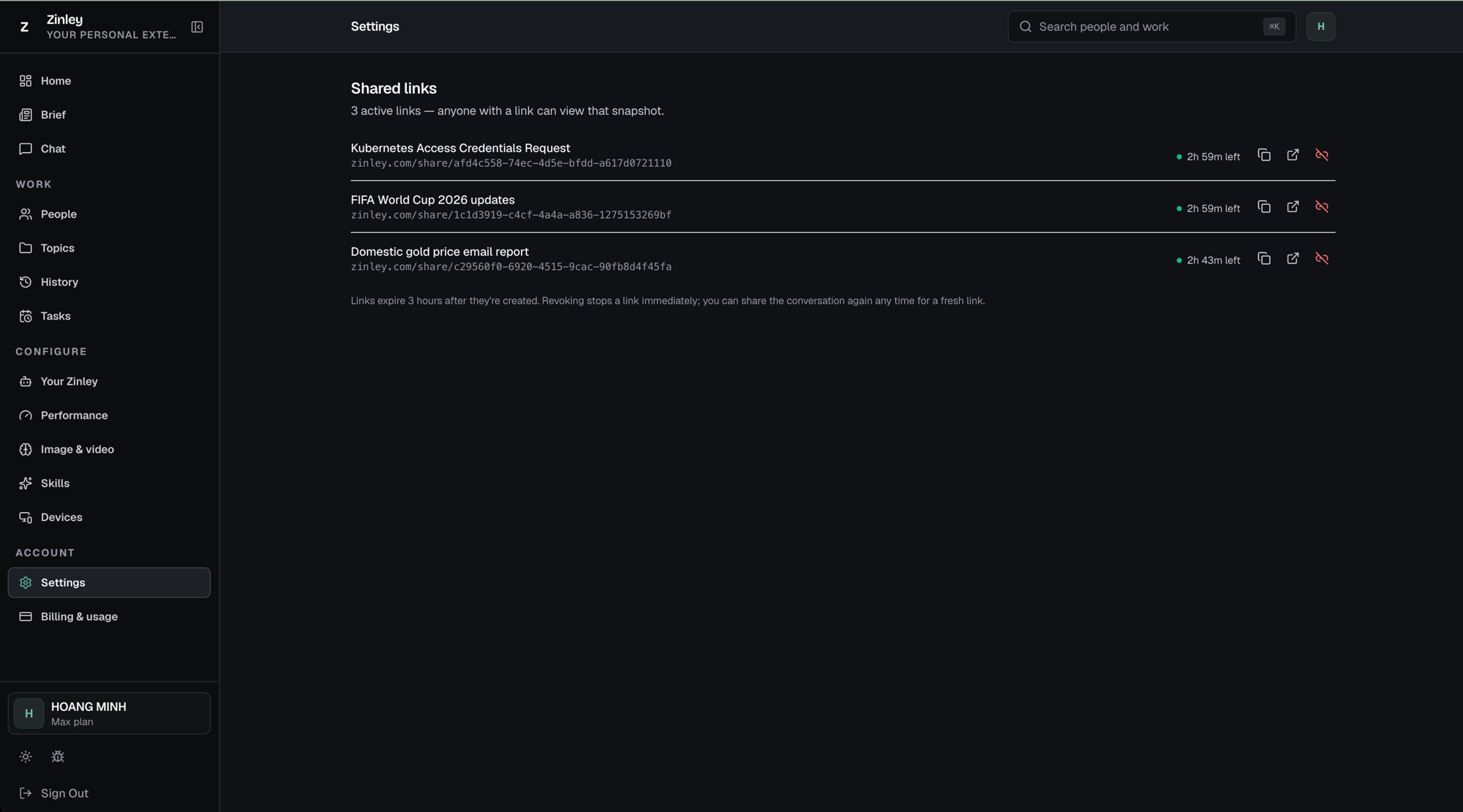Copy the Domestic gold price report link
The height and width of the screenshot is (812, 1463).
pyautogui.click(x=1264, y=259)
